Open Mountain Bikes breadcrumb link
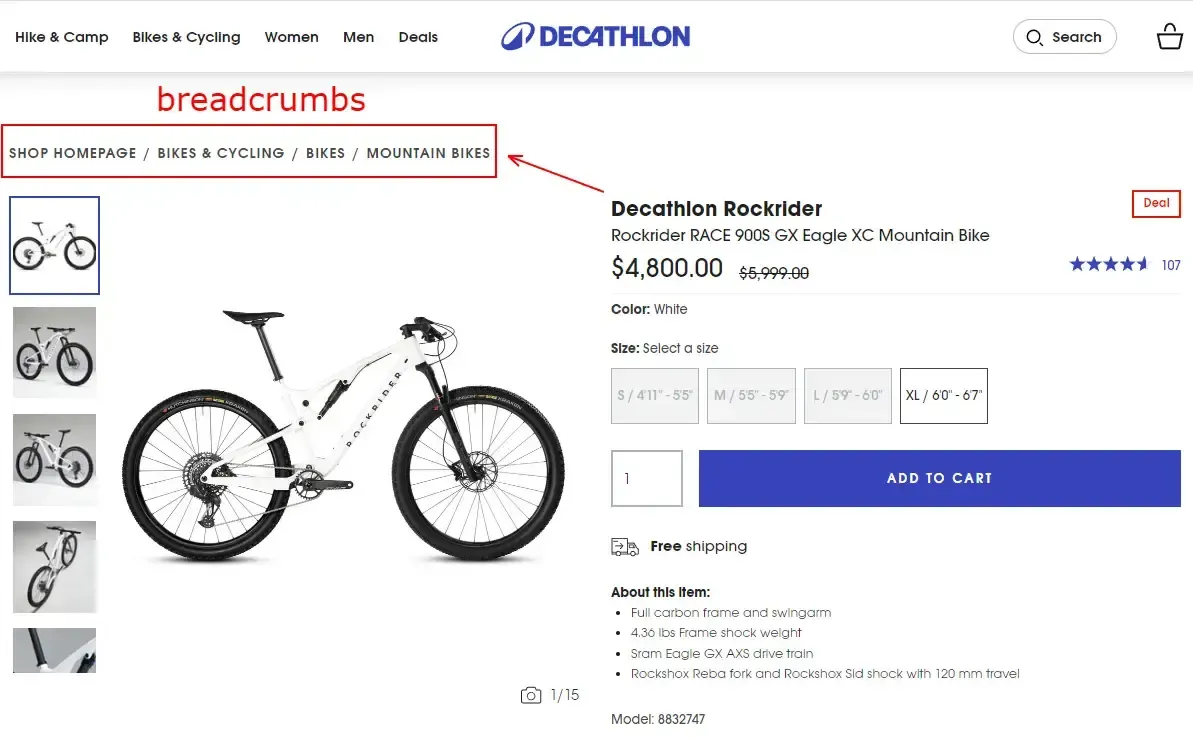The width and height of the screenshot is (1193, 751). (x=428, y=153)
